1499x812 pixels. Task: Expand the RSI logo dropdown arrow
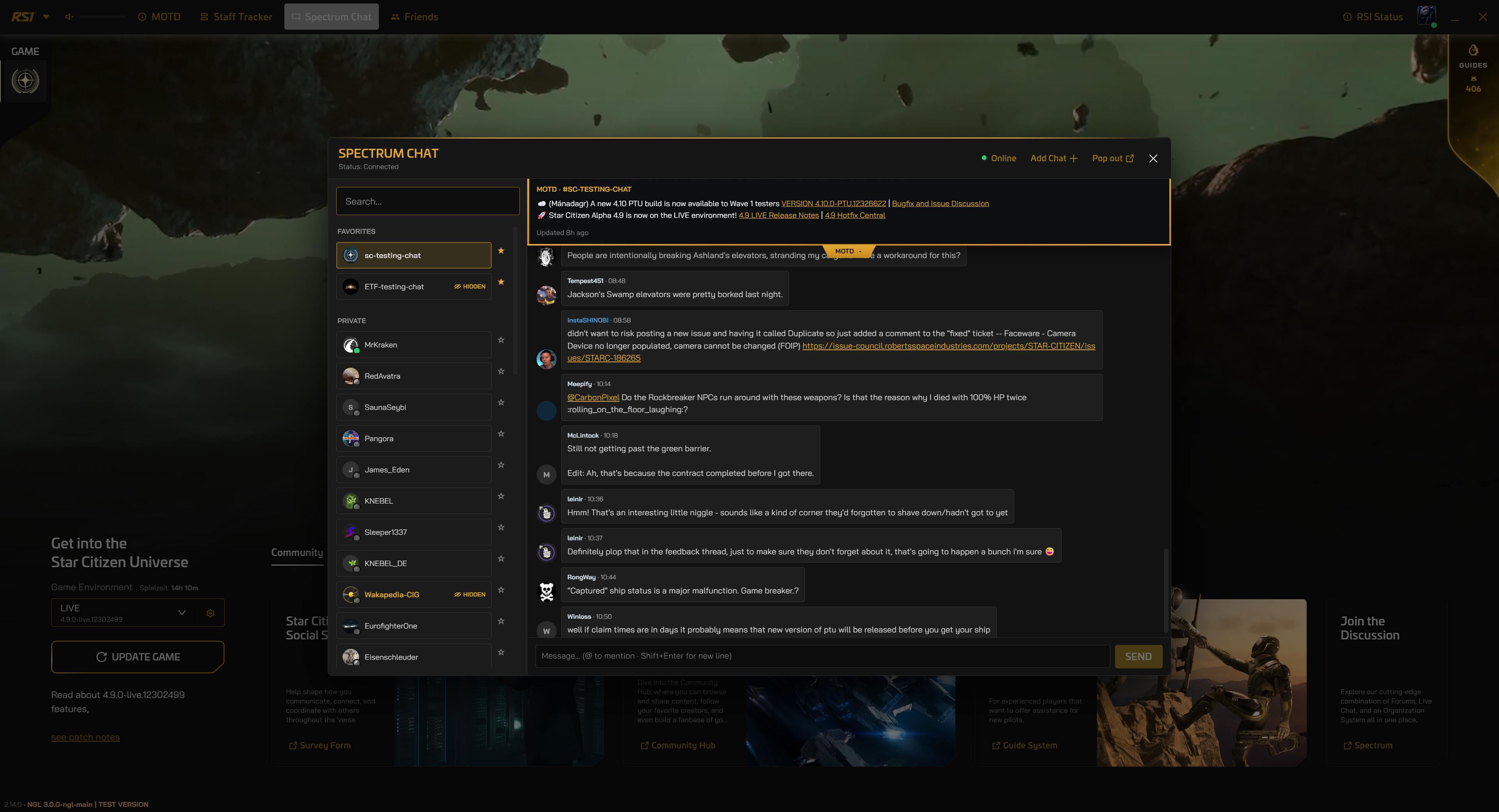[x=46, y=17]
